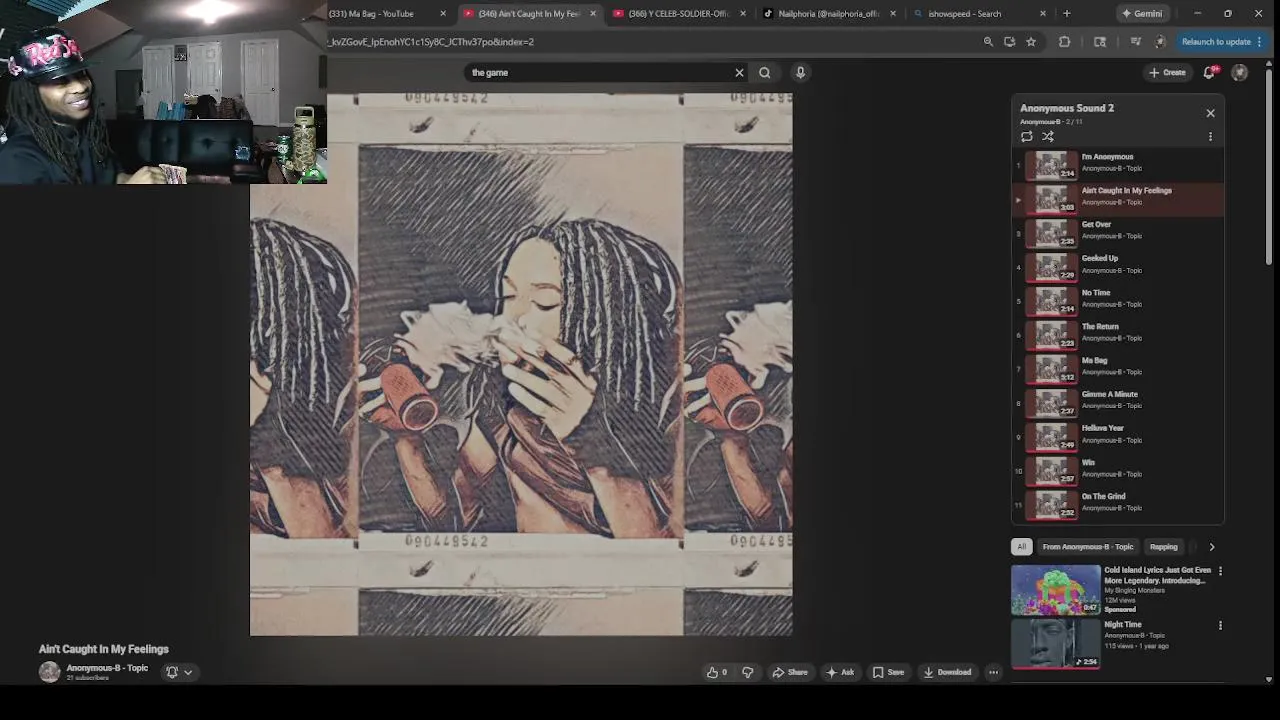The width and height of the screenshot is (1280, 720).
Task: Open Anonymous-B Topic channel avatar
Action: coord(49,672)
